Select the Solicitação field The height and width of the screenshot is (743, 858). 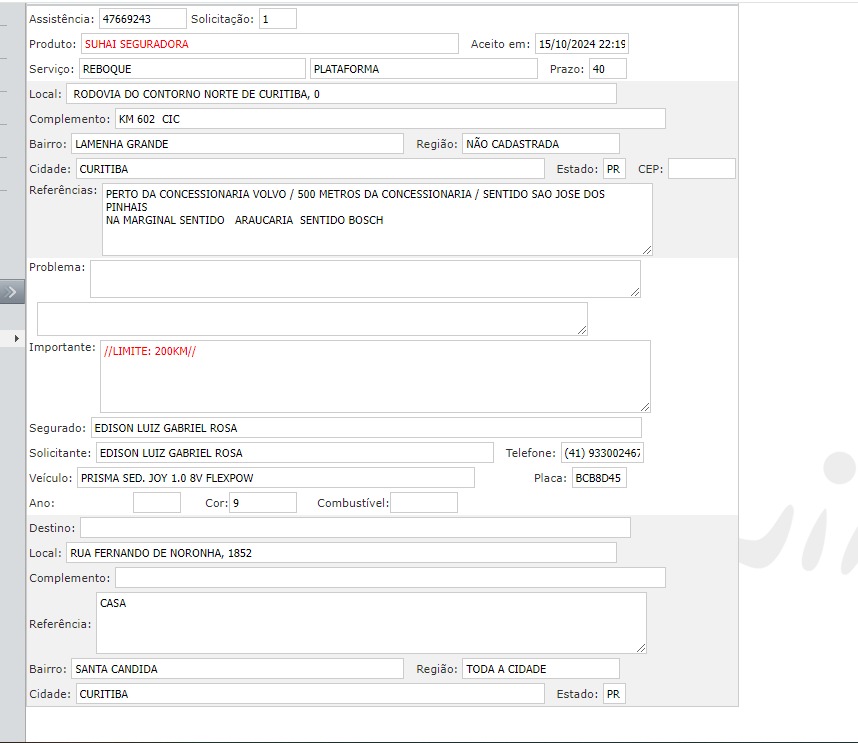(x=277, y=19)
